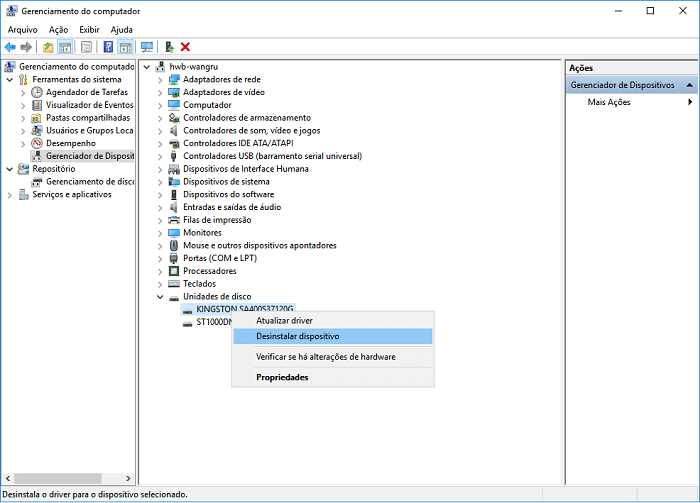This screenshot has width=700, height=503.
Task: Collapse the Repositório tree node
Action: (x=9, y=169)
